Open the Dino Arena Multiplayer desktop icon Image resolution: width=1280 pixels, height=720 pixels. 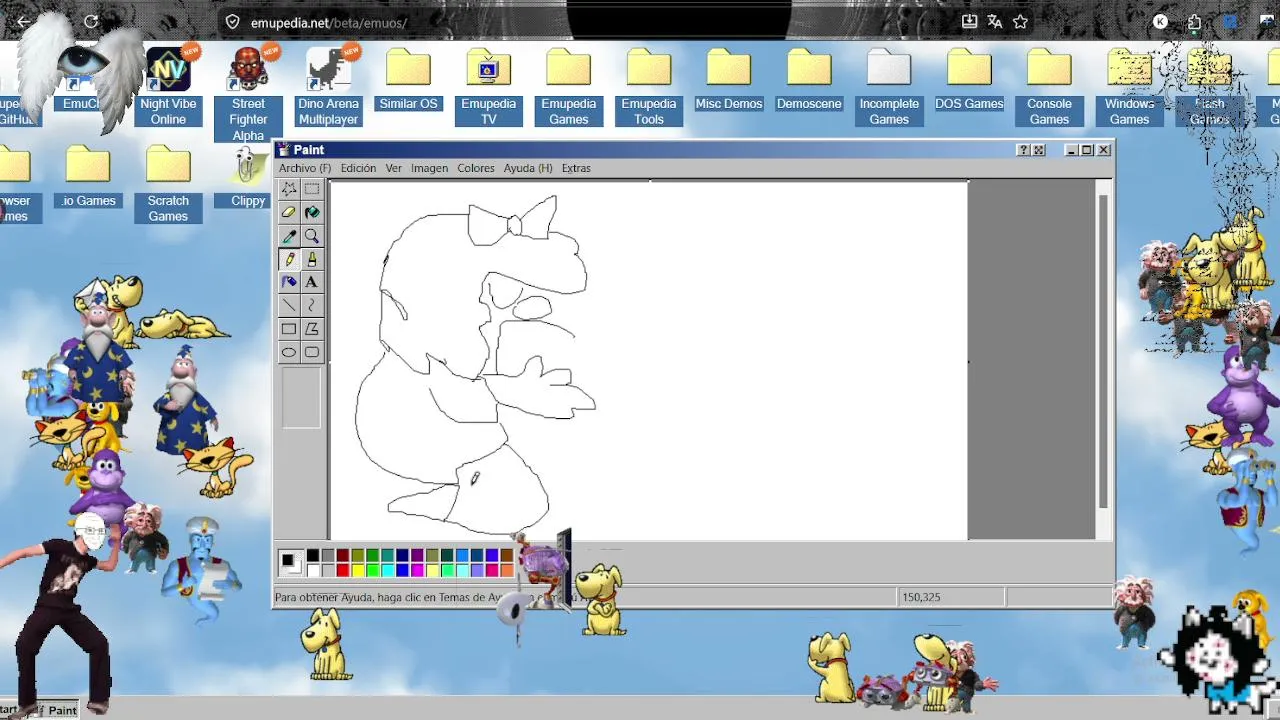tap(328, 87)
